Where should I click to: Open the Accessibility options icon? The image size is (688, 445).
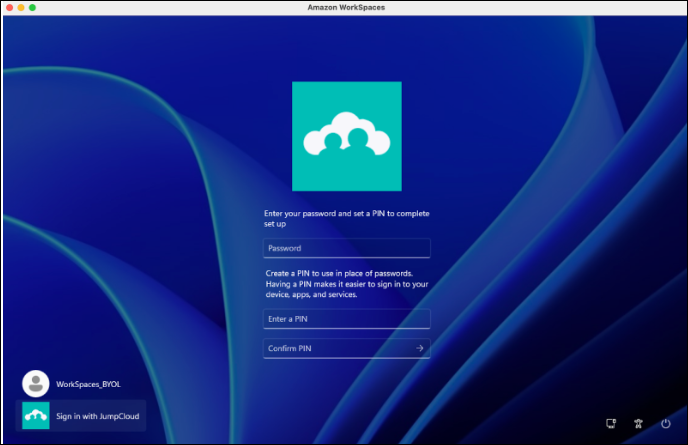click(x=638, y=424)
